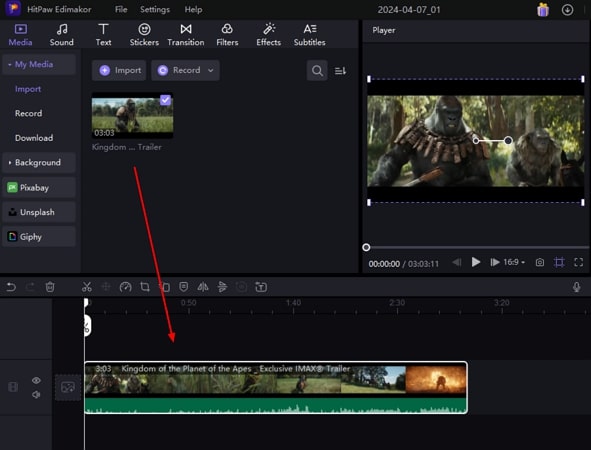This screenshot has height=450, width=591.
Task: Mute the video track speaker icon
Action: pos(36,395)
